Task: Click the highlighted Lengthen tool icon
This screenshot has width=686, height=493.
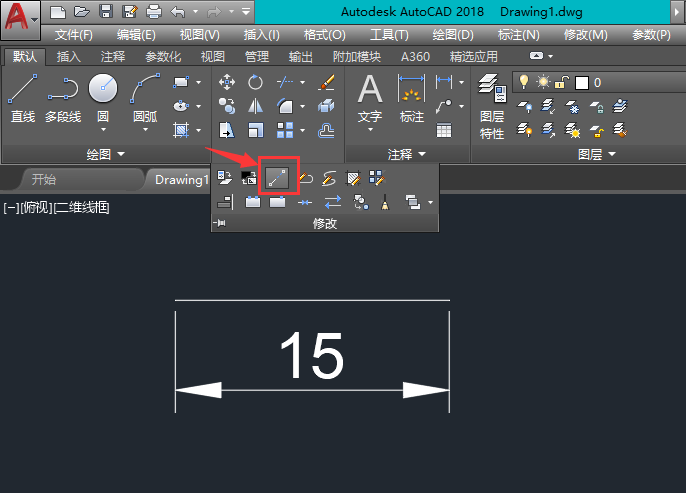Action: (x=277, y=178)
